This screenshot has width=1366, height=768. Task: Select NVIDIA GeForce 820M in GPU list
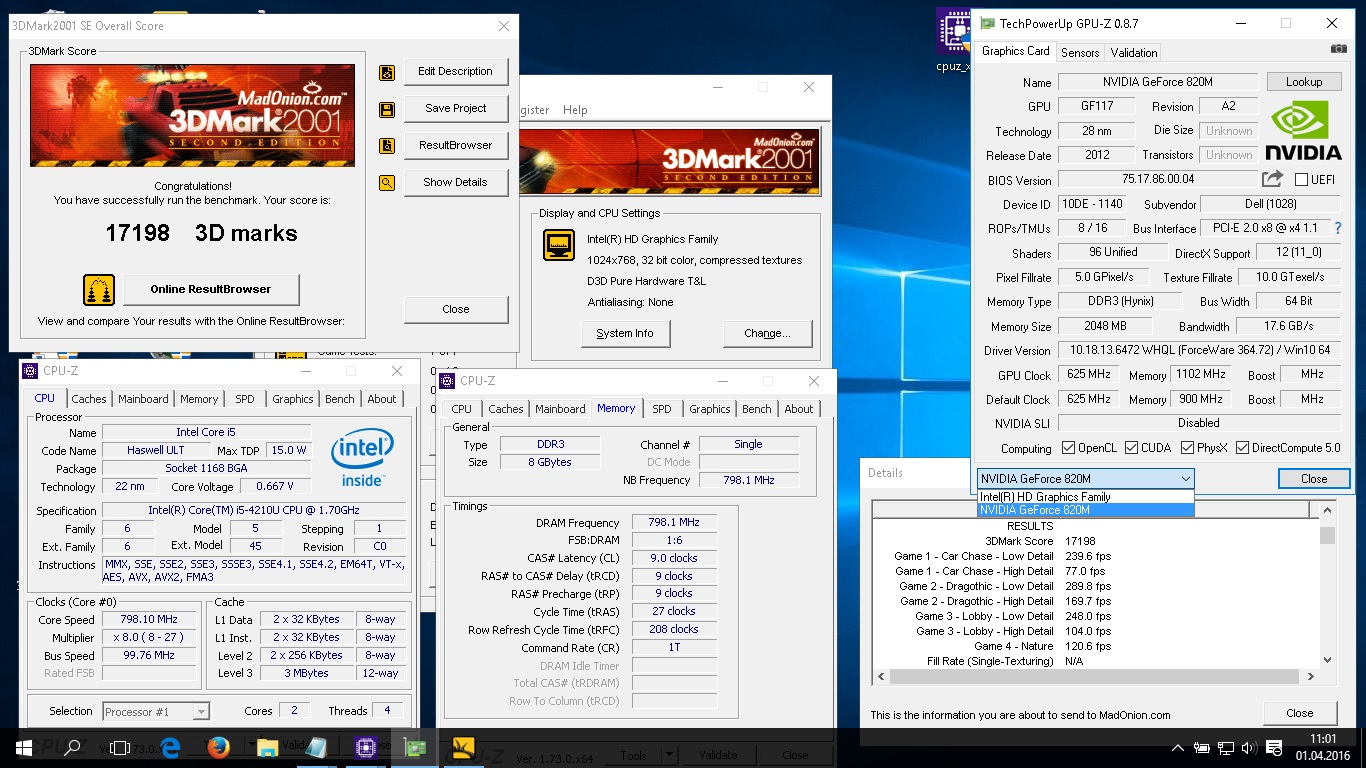1085,510
